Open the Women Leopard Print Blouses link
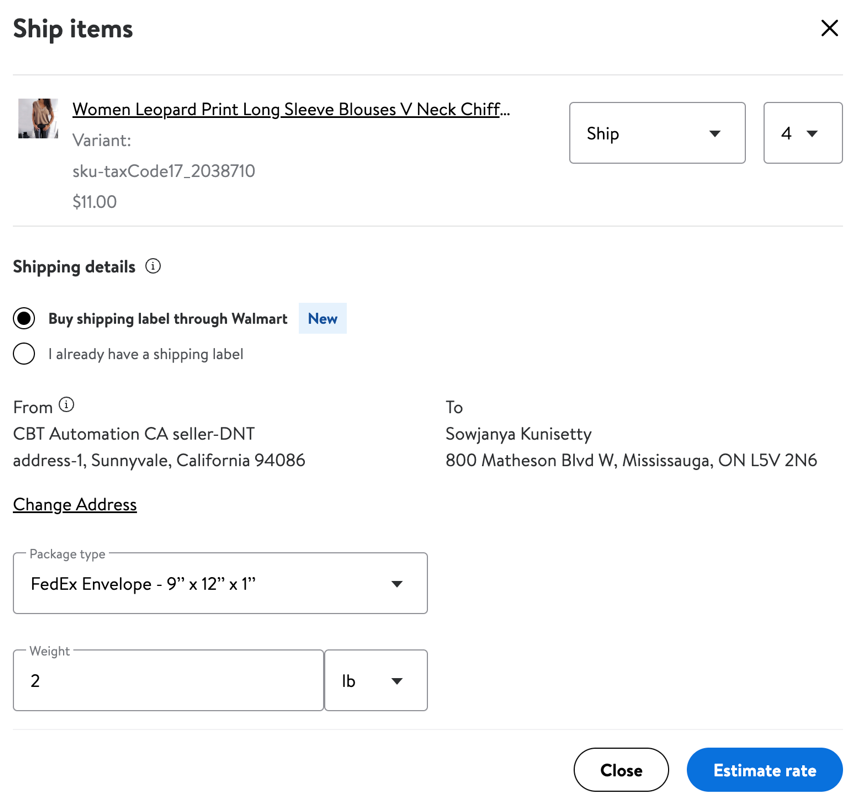Screen dimensions: 856x801 pyautogui.click(x=291, y=109)
